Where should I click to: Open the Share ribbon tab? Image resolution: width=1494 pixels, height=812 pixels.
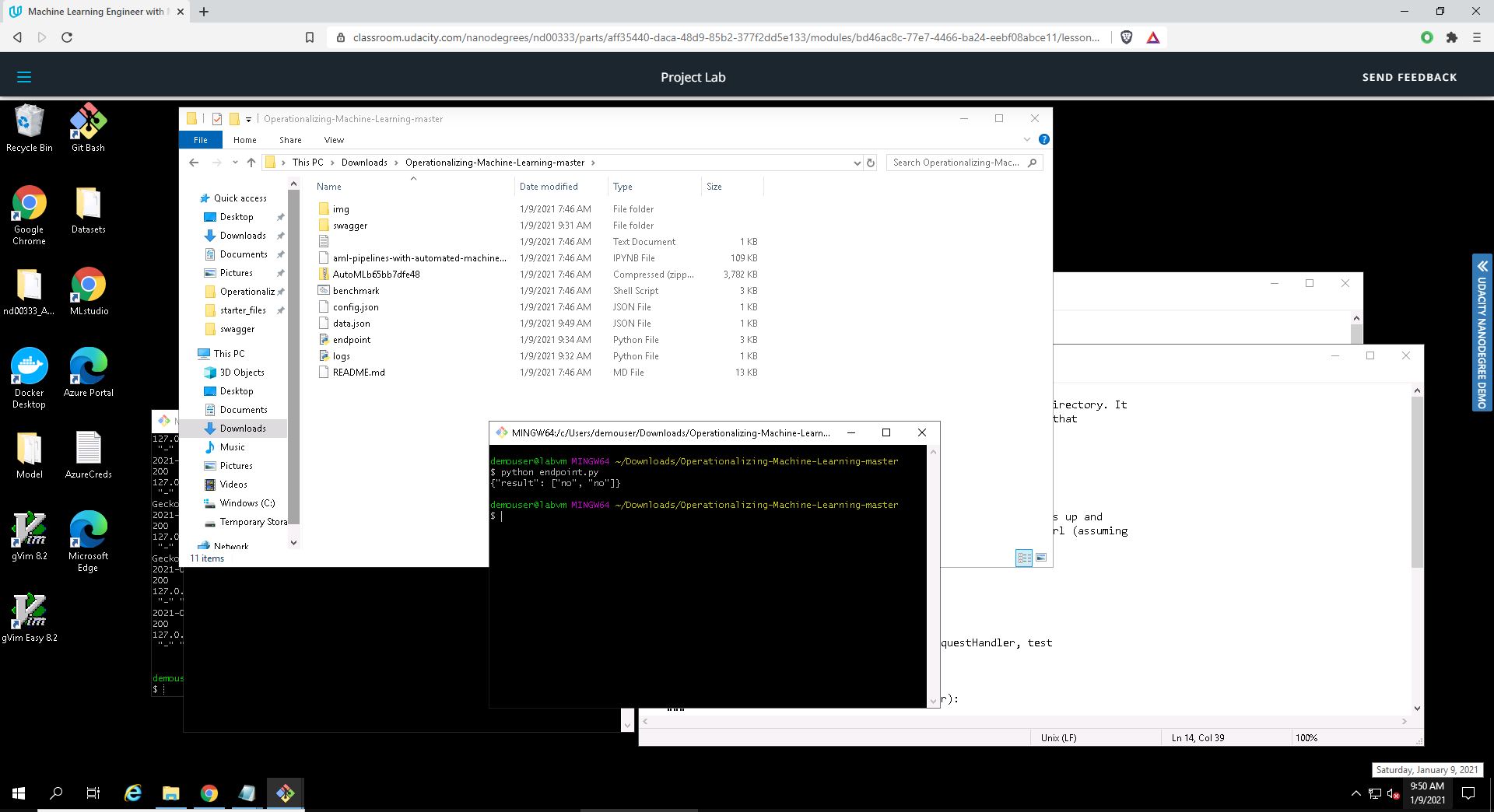pyautogui.click(x=290, y=140)
